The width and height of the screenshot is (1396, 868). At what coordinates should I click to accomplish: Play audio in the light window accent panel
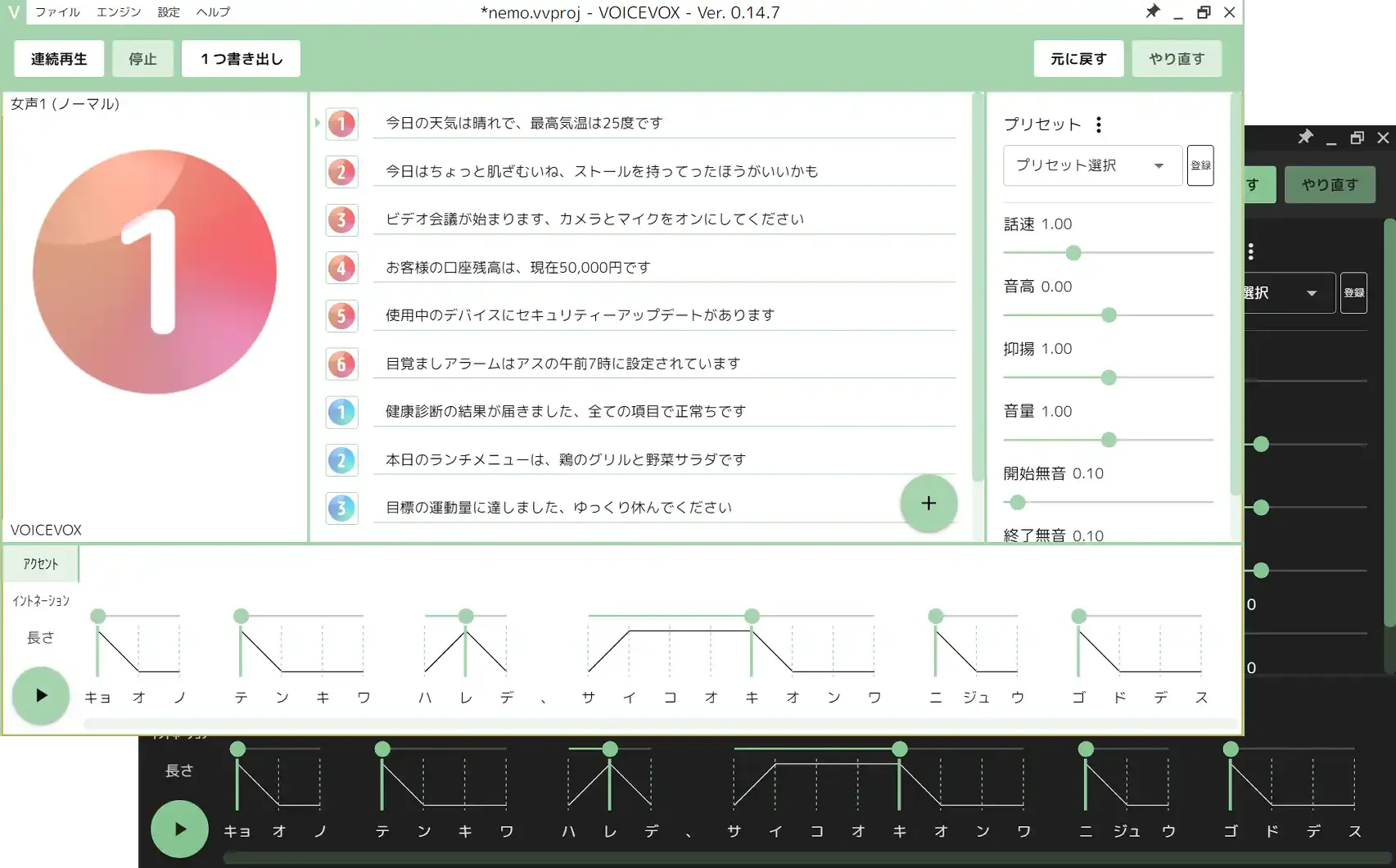click(x=40, y=695)
